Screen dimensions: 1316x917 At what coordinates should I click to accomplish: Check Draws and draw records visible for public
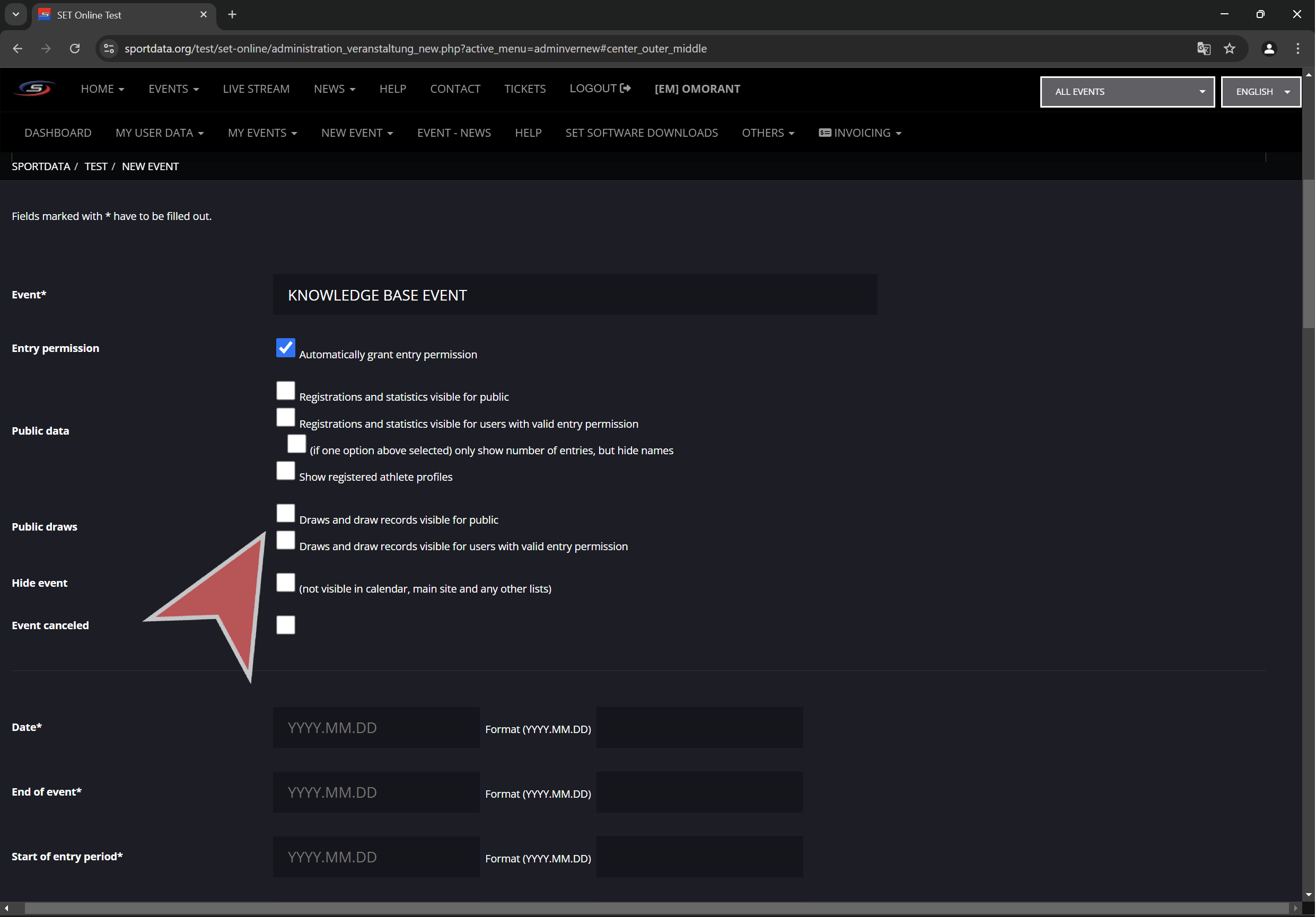coord(285,514)
